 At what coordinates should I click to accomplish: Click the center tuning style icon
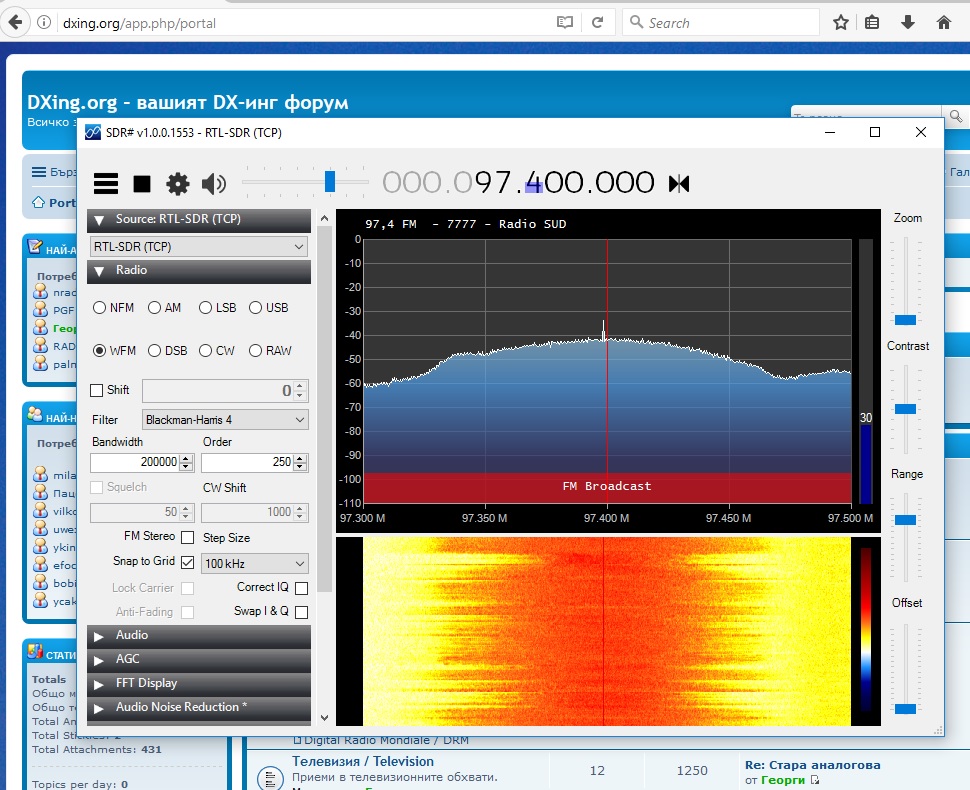point(679,183)
